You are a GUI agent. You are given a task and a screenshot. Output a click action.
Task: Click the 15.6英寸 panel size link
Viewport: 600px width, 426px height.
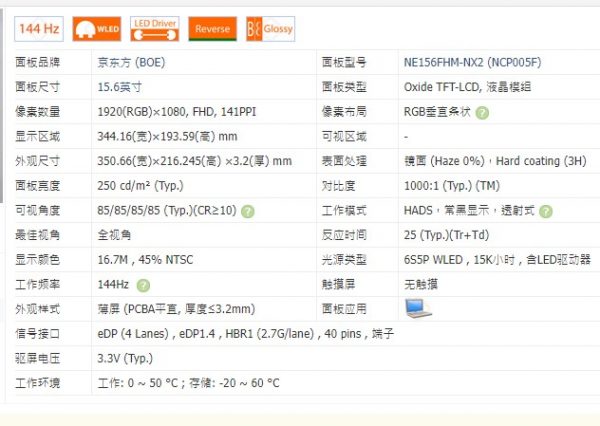[x=119, y=87]
